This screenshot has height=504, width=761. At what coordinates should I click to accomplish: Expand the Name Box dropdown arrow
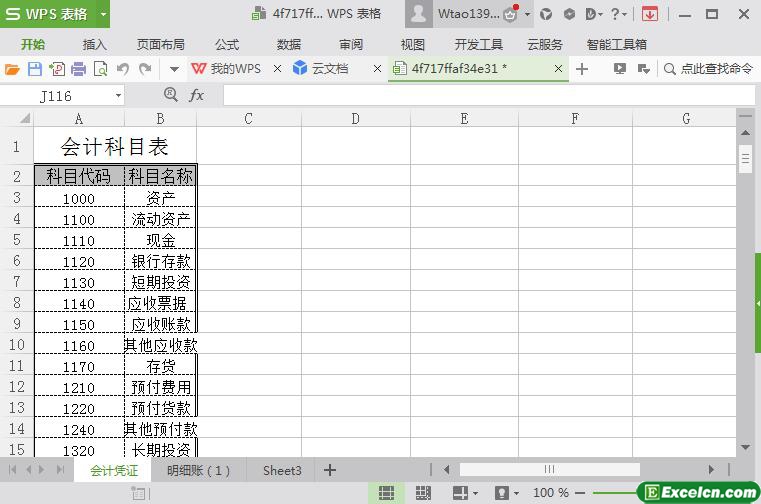click(x=118, y=96)
